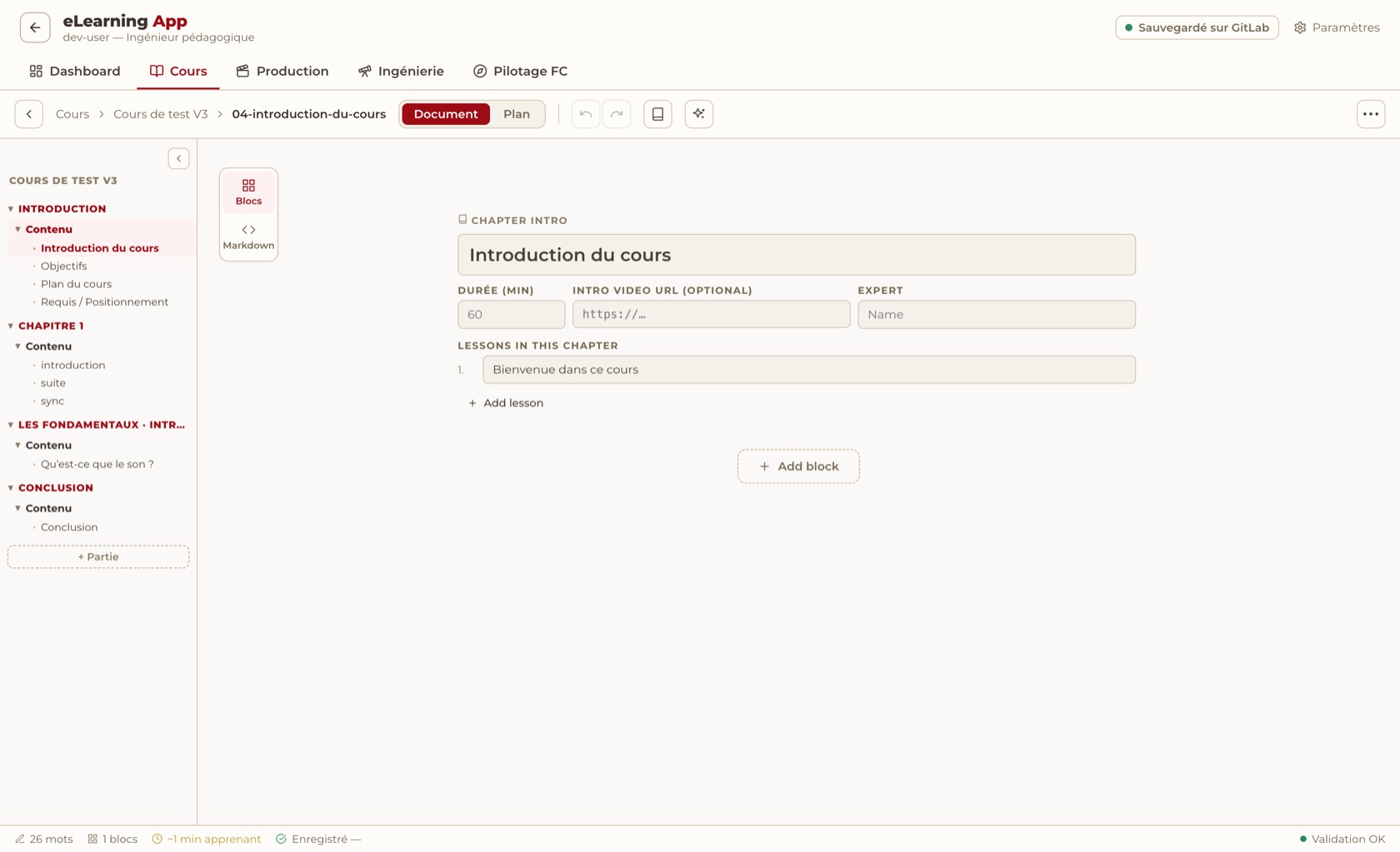Open the three-dots more options menu
Viewport: 1400px width, 852px height.
pyautogui.click(x=1371, y=114)
